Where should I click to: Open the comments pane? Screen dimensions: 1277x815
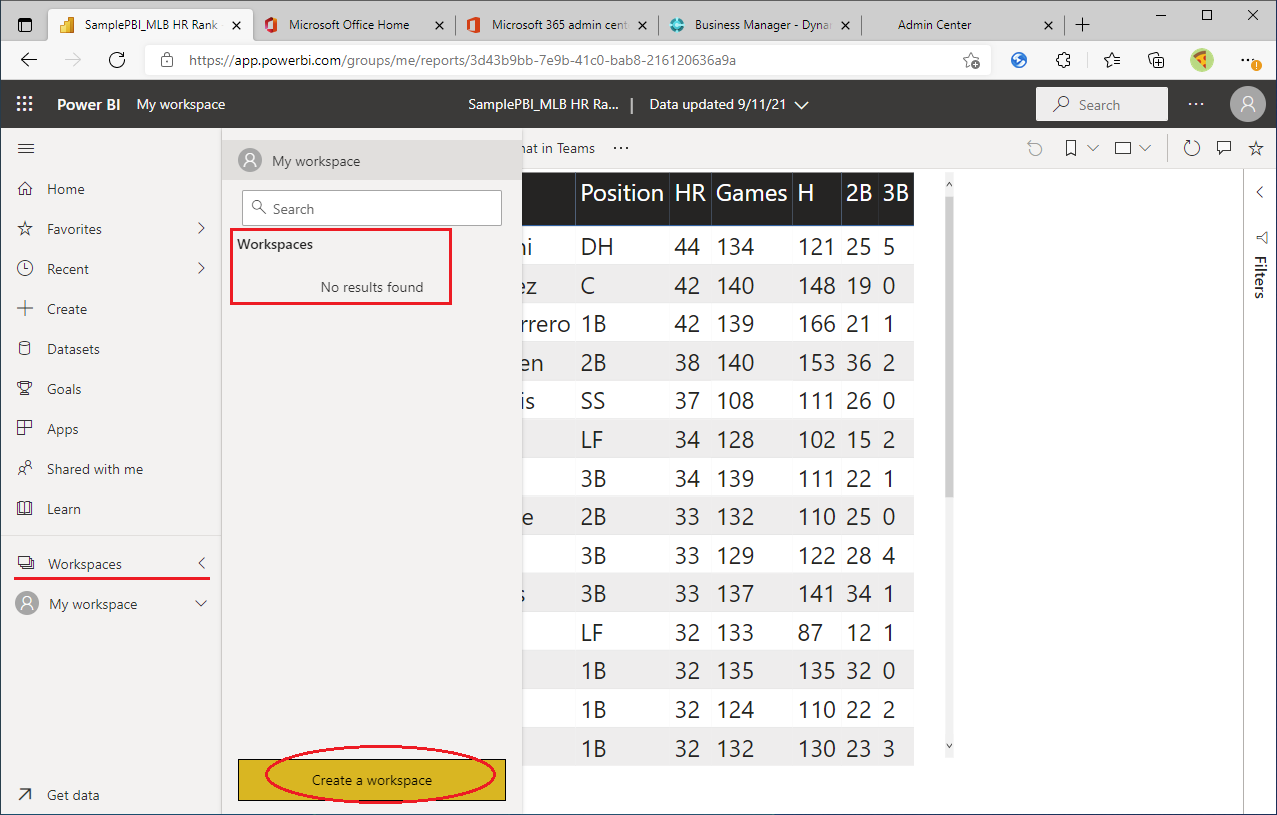pos(1223,147)
